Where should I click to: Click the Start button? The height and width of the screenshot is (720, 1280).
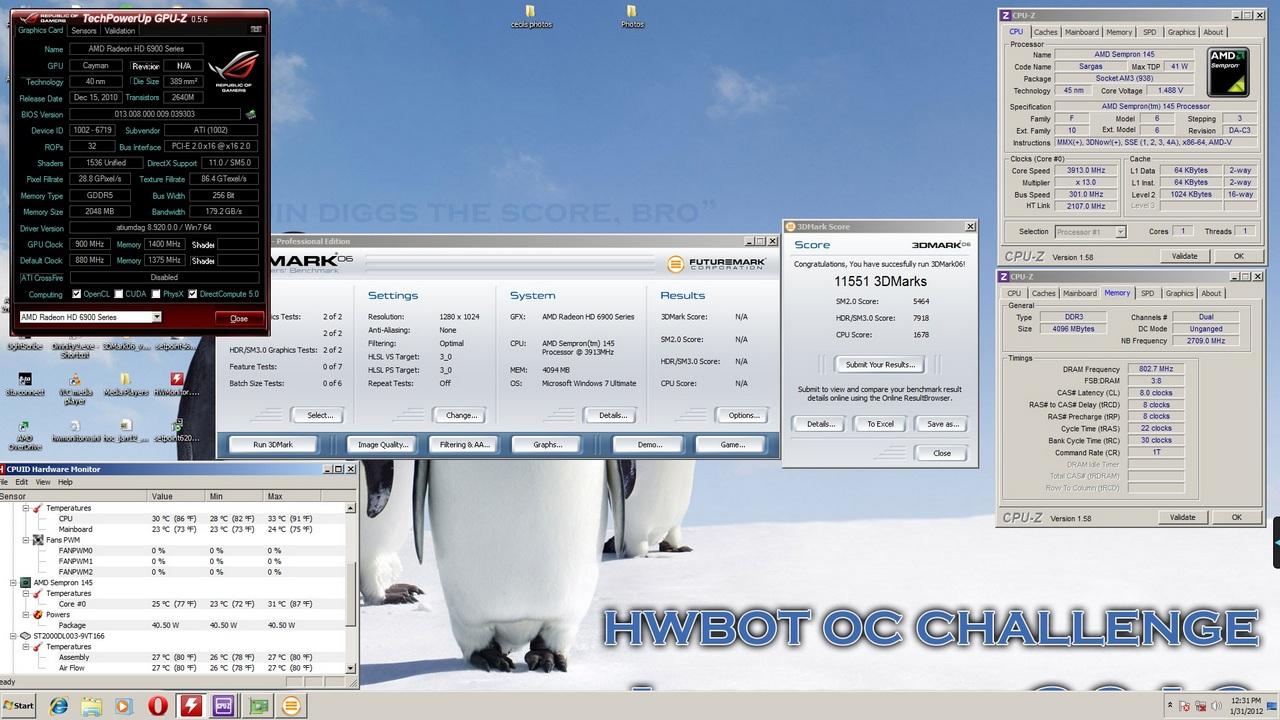20,706
